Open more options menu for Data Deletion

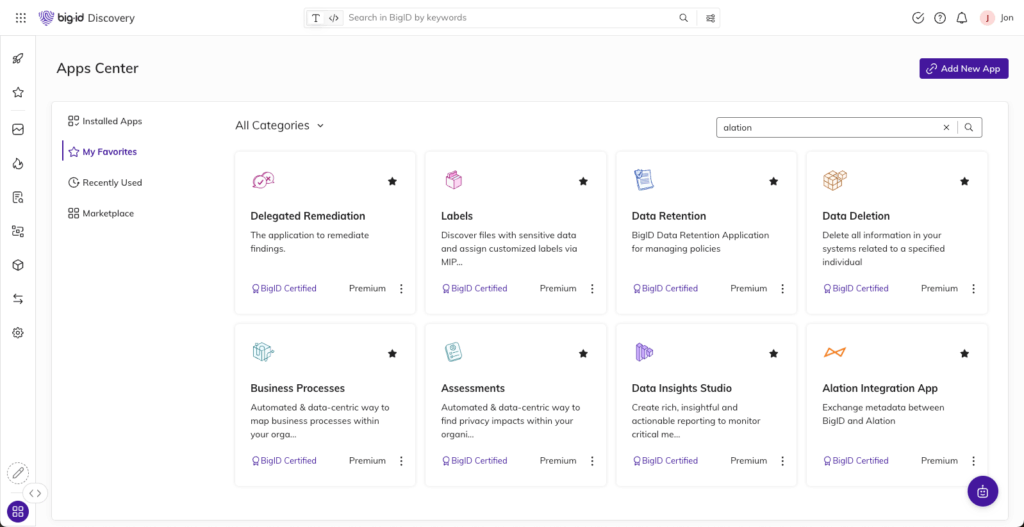click(973, 289)
